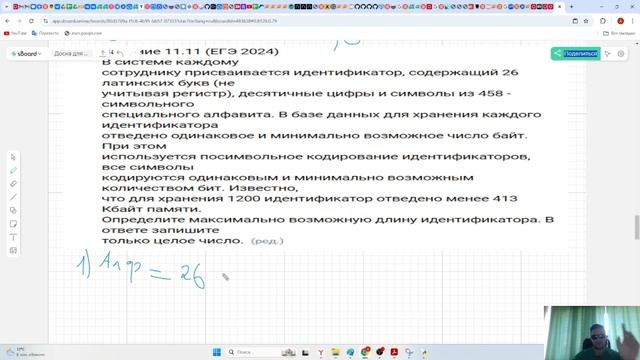Undo last action with the undo arrow

[120, 53]
